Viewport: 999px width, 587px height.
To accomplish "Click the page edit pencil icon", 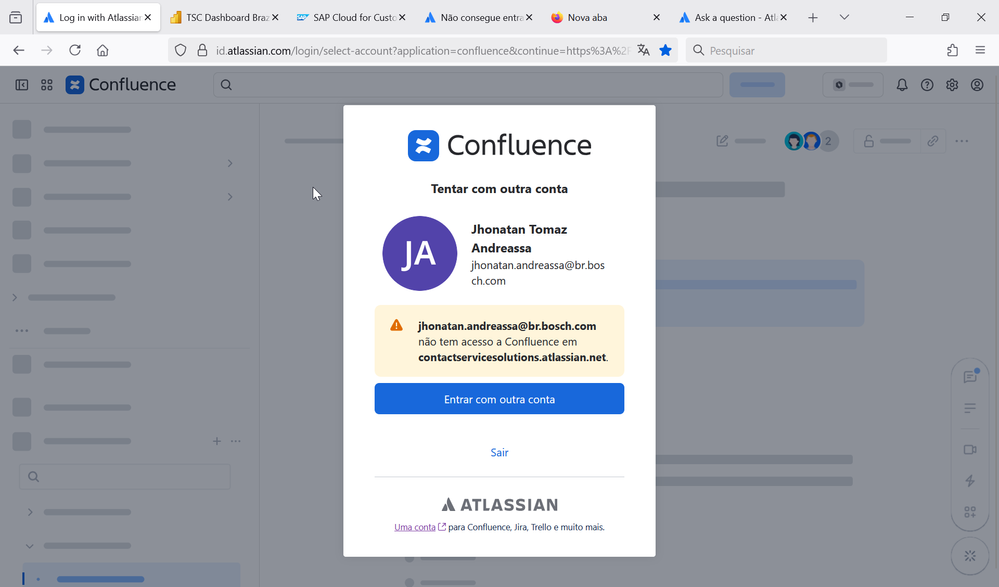I will 722,141.
